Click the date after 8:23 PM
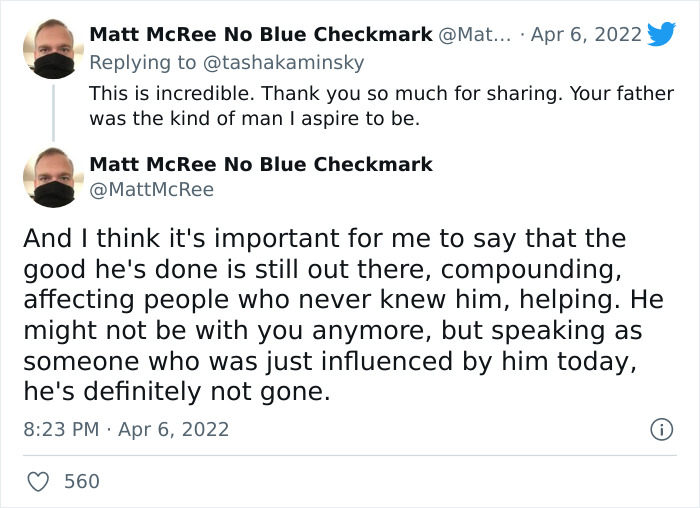 pyautogui.click(x=174, y=429)
